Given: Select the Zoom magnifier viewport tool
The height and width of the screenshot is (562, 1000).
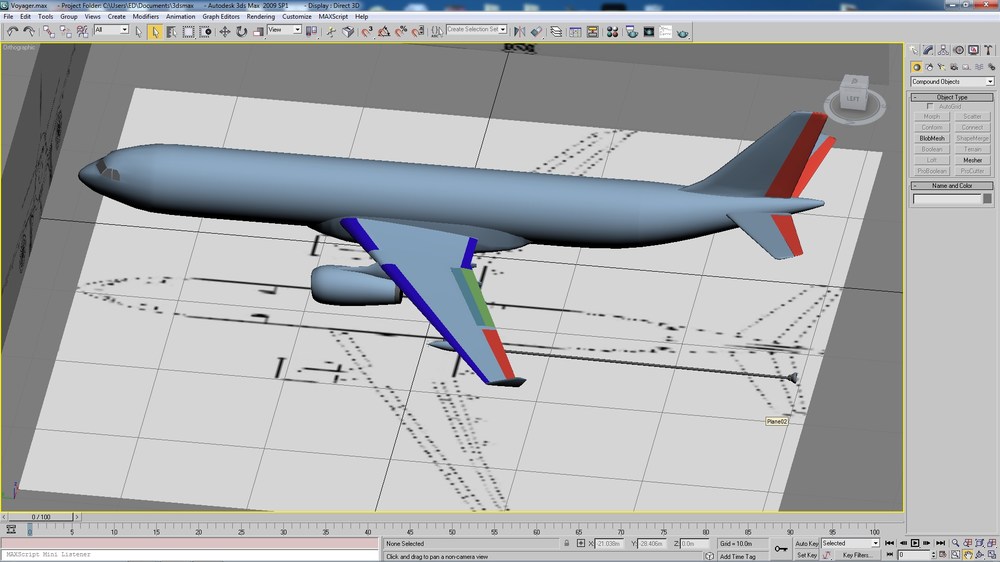Looking at the screenshot, I should 955,543.
